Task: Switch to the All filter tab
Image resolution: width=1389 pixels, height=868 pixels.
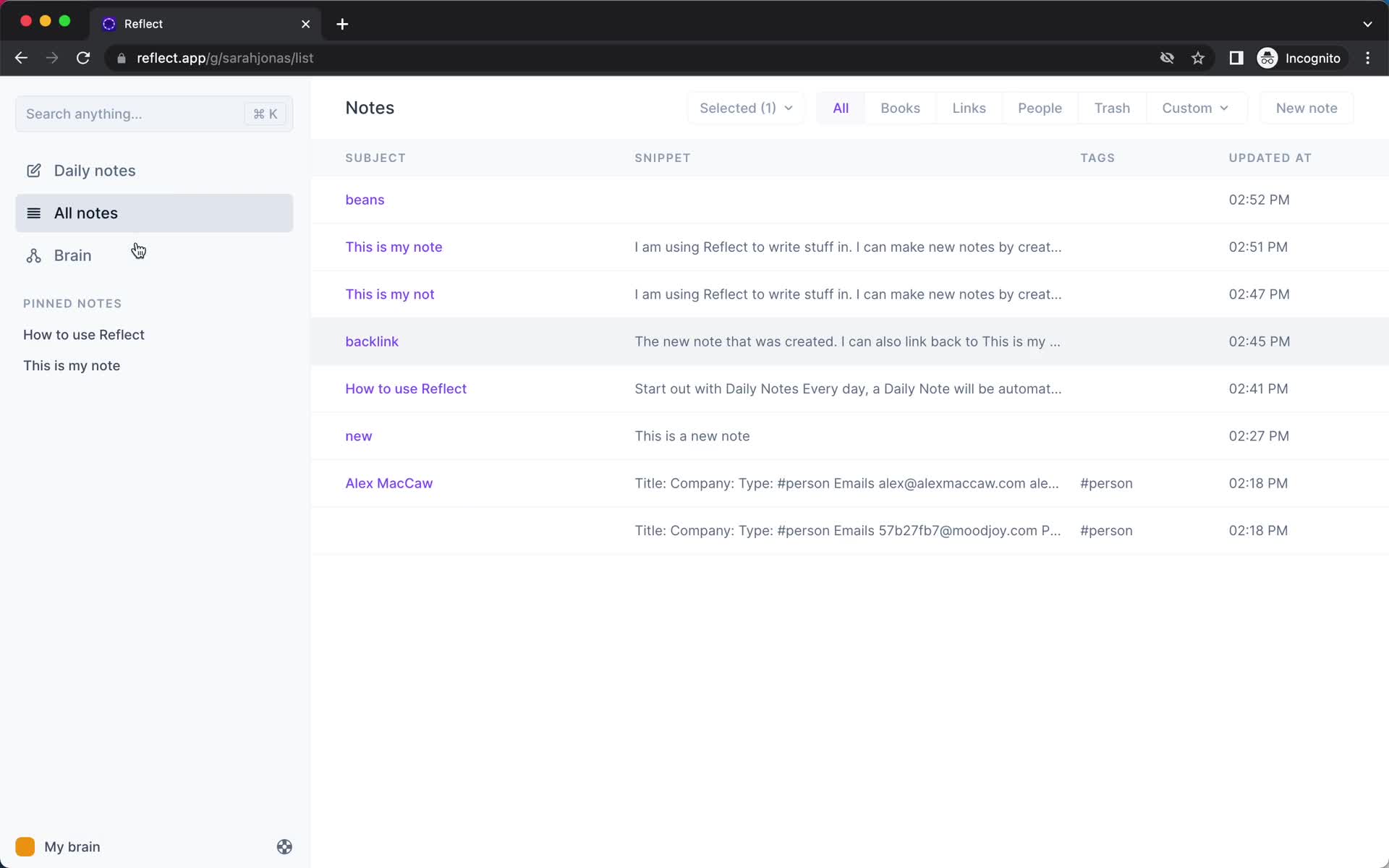Action: coord(841,108)
